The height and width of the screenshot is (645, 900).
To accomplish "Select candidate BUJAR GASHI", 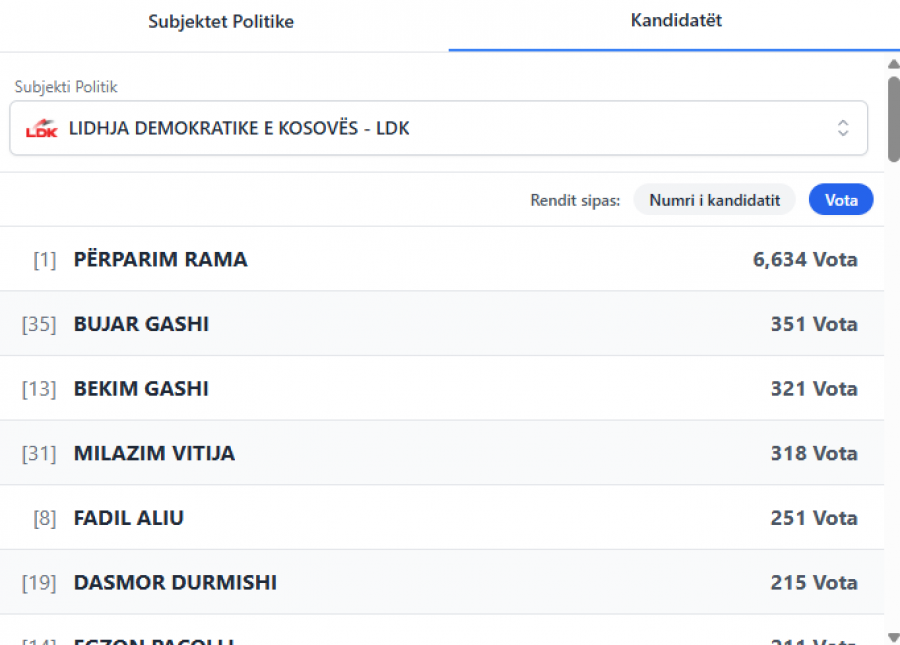I will click(141, 324).
